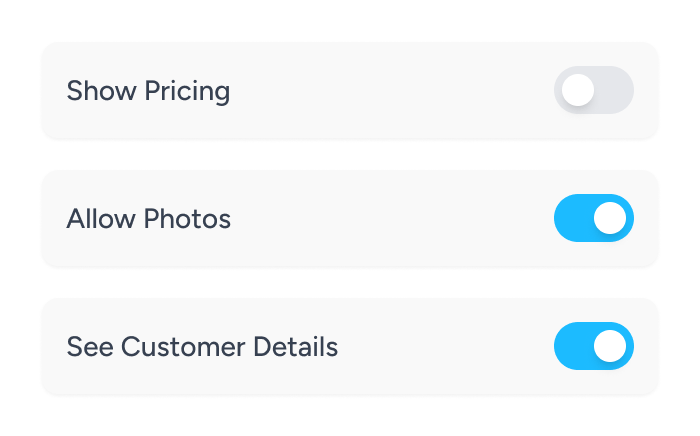This screenshot has width=700, height=436.
Task: Click the Show Pricing label text
Action: [x=148, y=91]
